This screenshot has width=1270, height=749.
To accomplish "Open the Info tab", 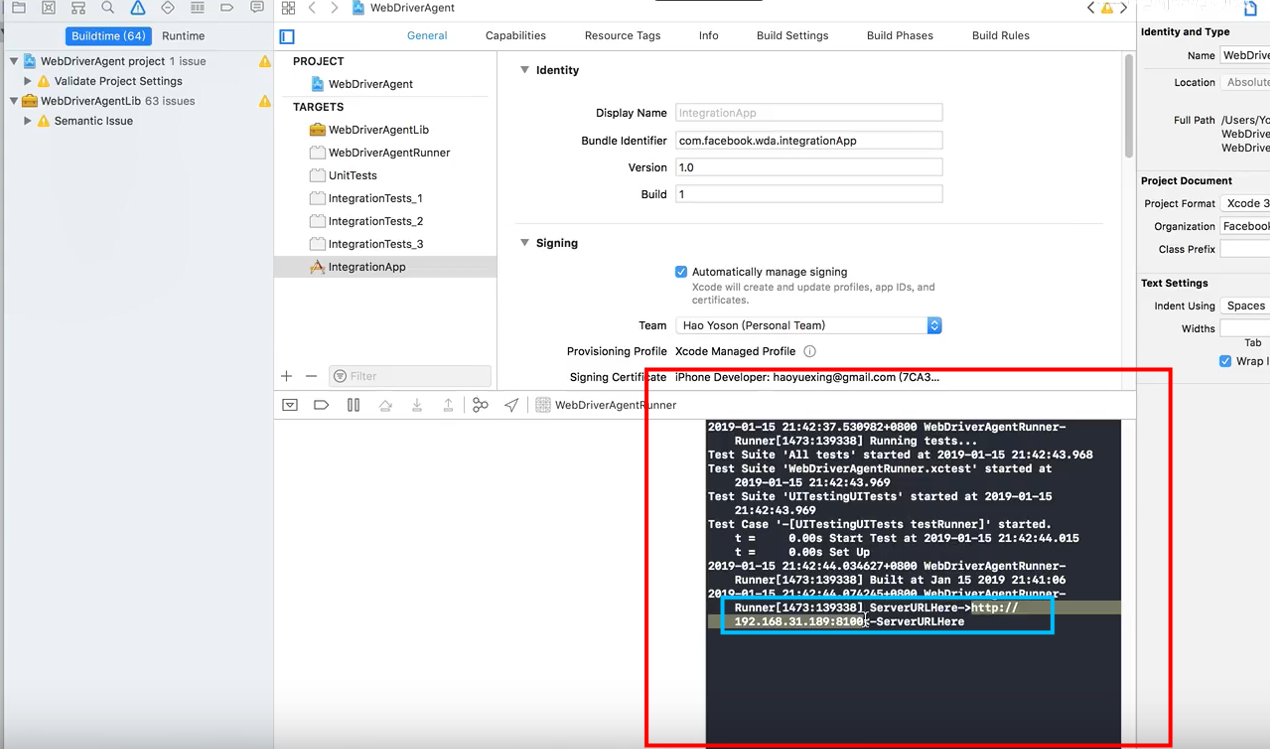I will tap(709, 36).
